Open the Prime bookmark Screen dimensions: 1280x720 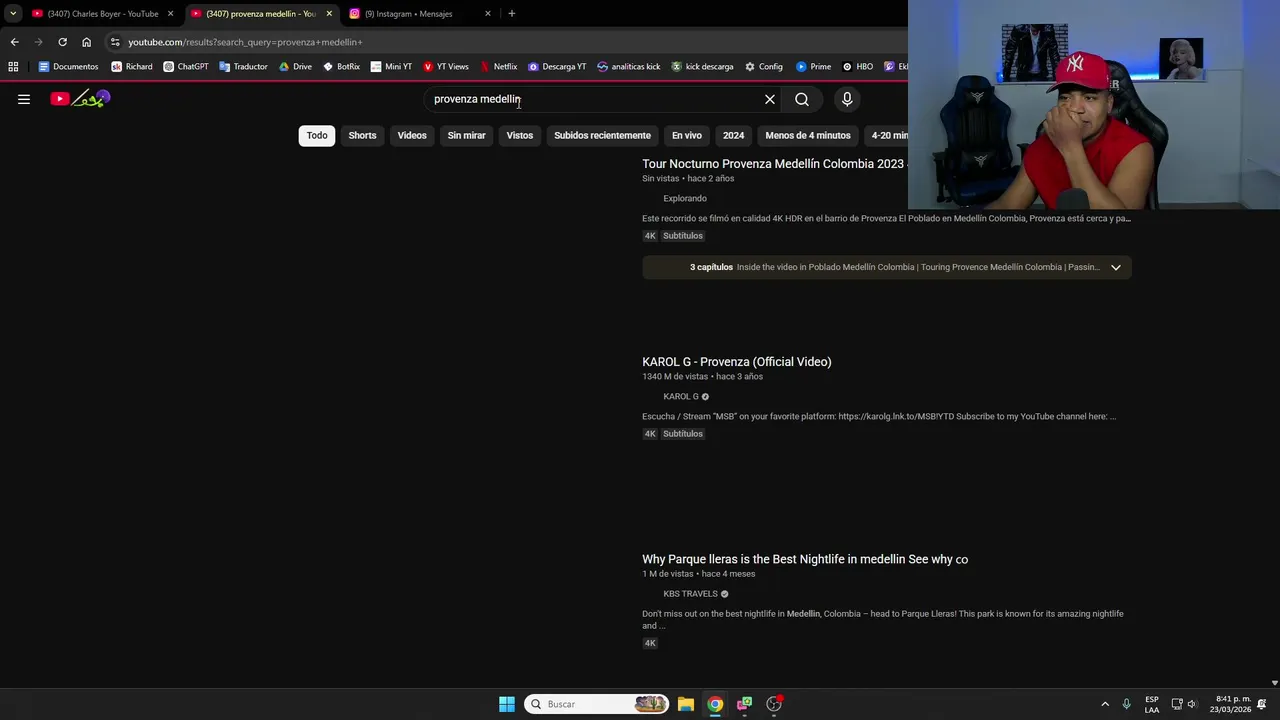click(813, 67)
